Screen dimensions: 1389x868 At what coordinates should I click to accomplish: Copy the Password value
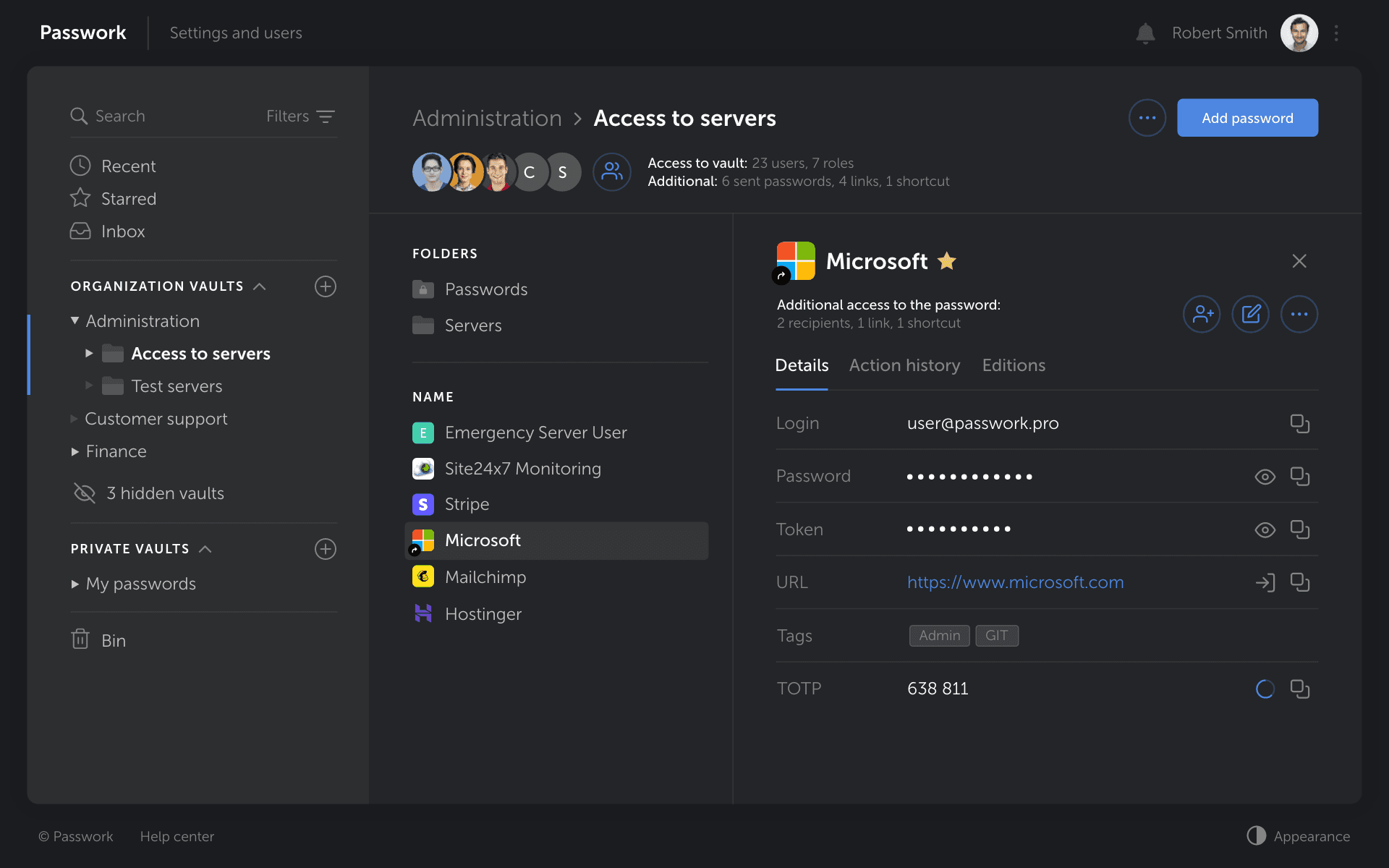pyautogui.click(x=1300, y=477)
